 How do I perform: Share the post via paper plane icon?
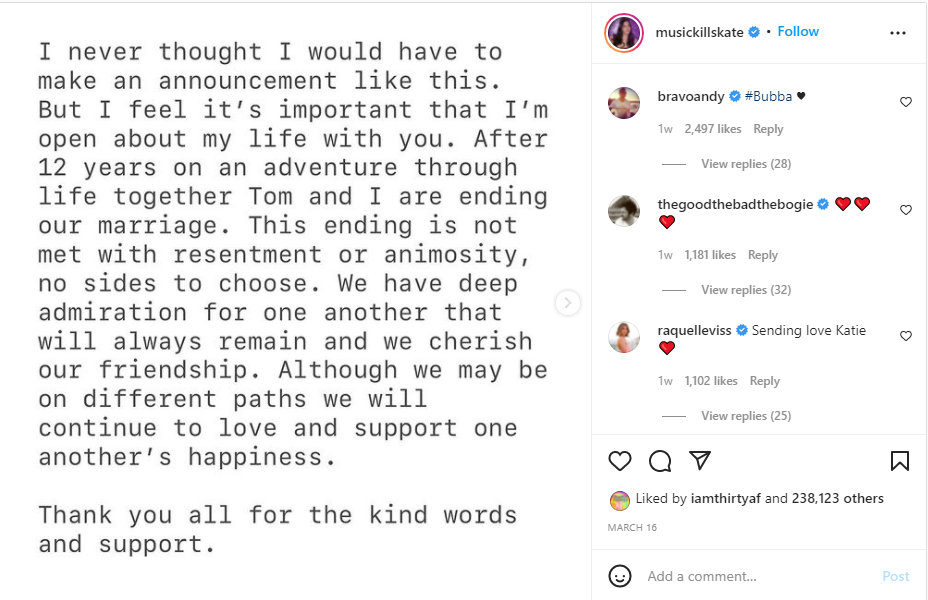(x=700, y=461)
